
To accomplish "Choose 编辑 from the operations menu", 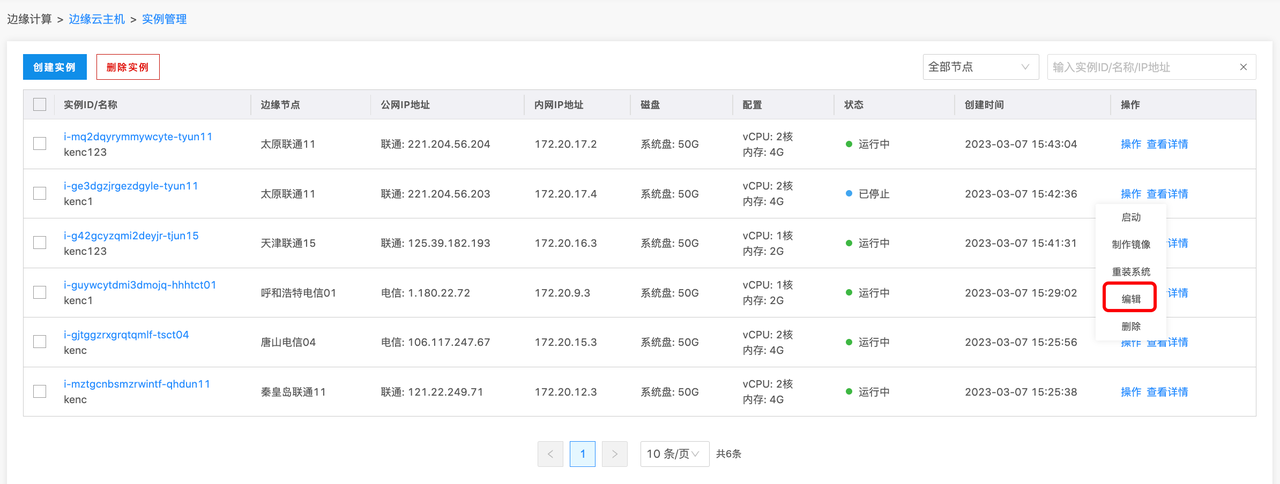I will pos(1130,299).
